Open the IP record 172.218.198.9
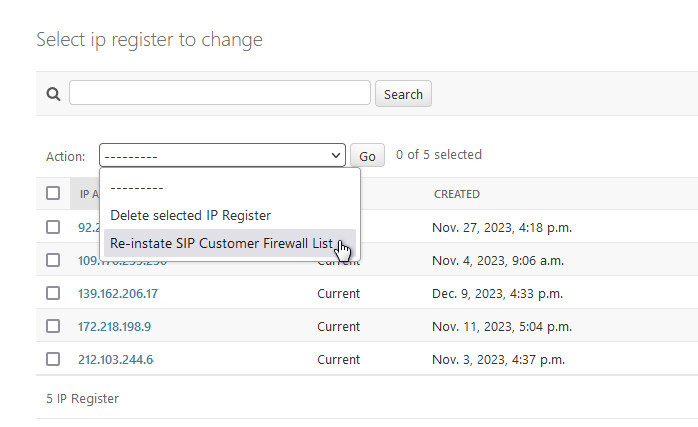 (114, 326)
